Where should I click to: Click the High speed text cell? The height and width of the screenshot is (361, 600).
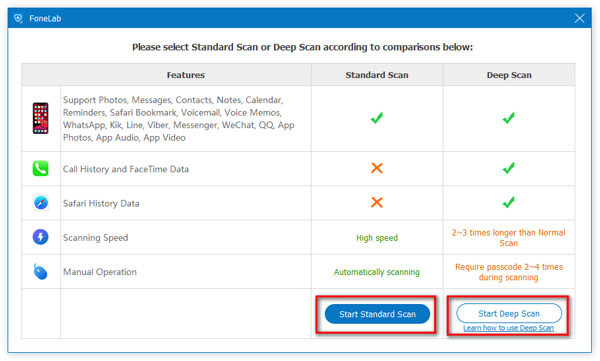pyautogui.click(x=377, y=238)
